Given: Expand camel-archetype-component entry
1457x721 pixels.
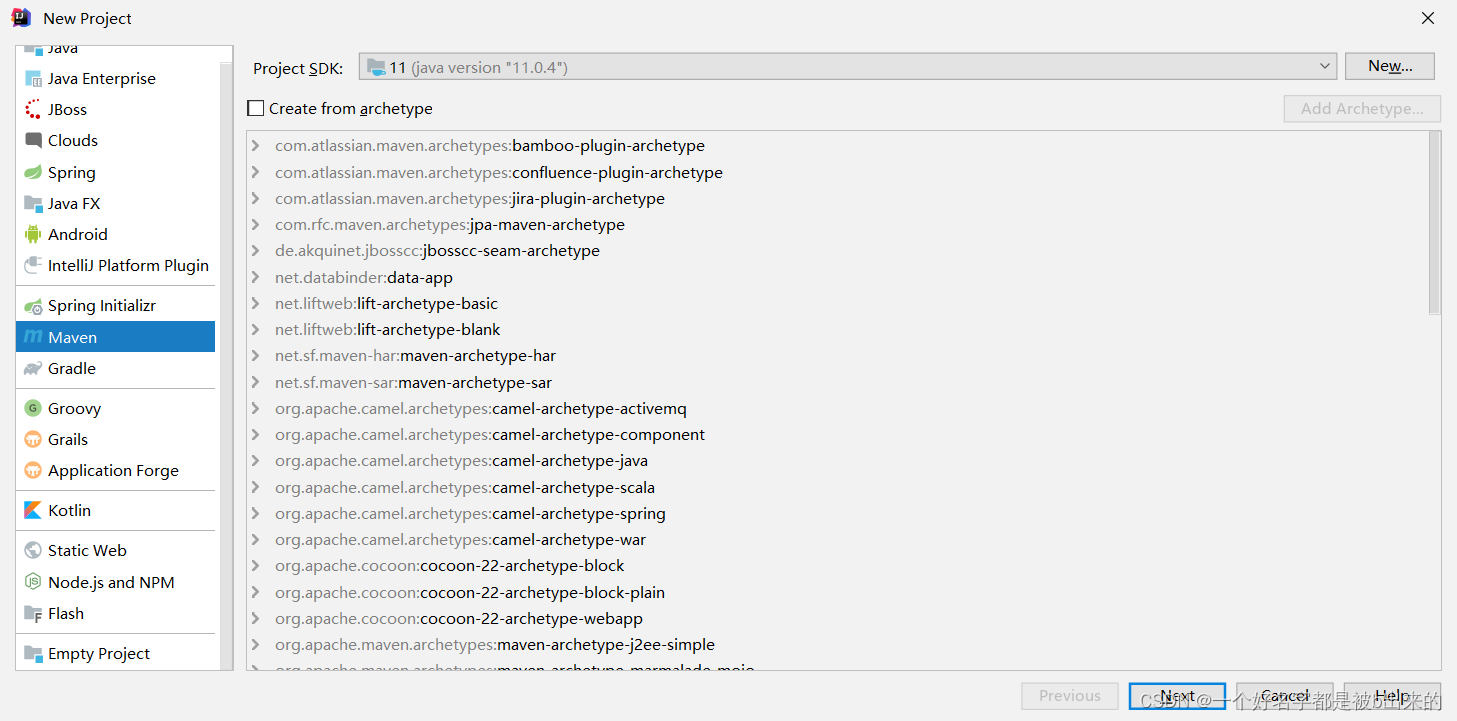Looking at the screenshot, I should (x=256, y=434).
